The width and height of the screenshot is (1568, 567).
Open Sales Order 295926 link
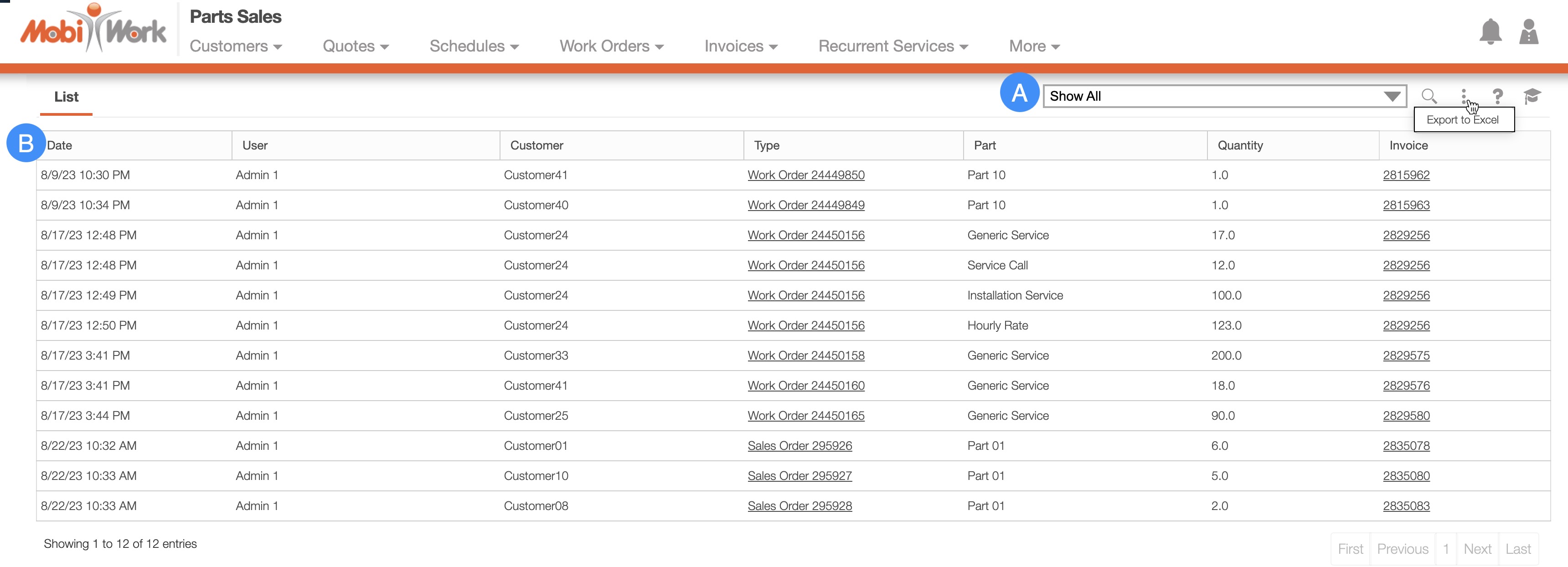coord(799,446)
